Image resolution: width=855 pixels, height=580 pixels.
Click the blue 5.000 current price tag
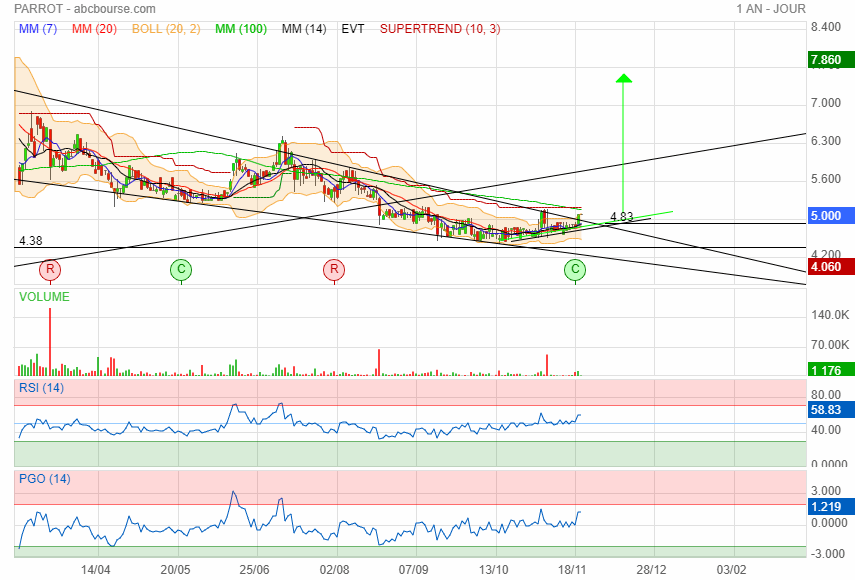click(x=831, y=215)
